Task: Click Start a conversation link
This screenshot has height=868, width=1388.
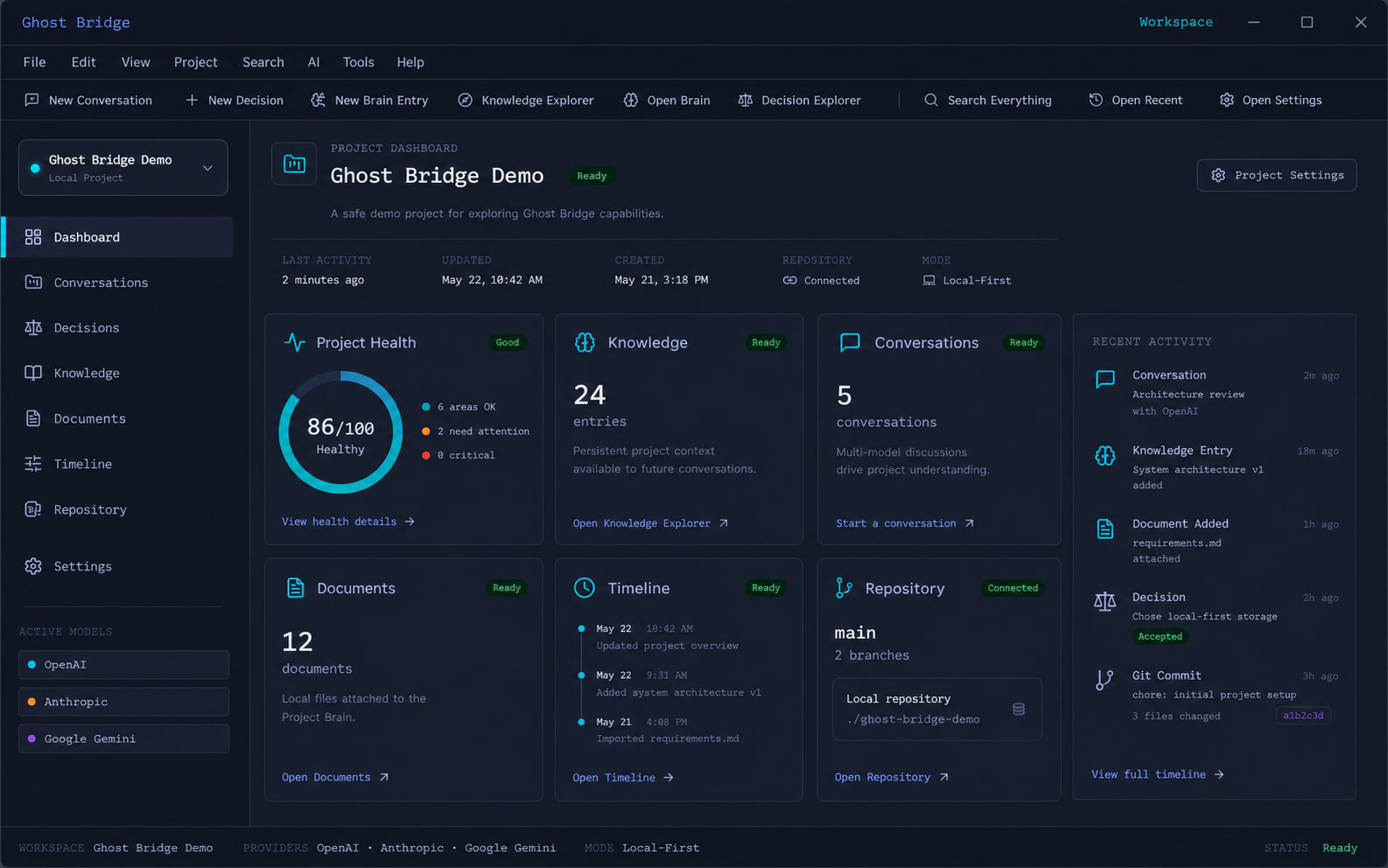Action: point(905,523)
